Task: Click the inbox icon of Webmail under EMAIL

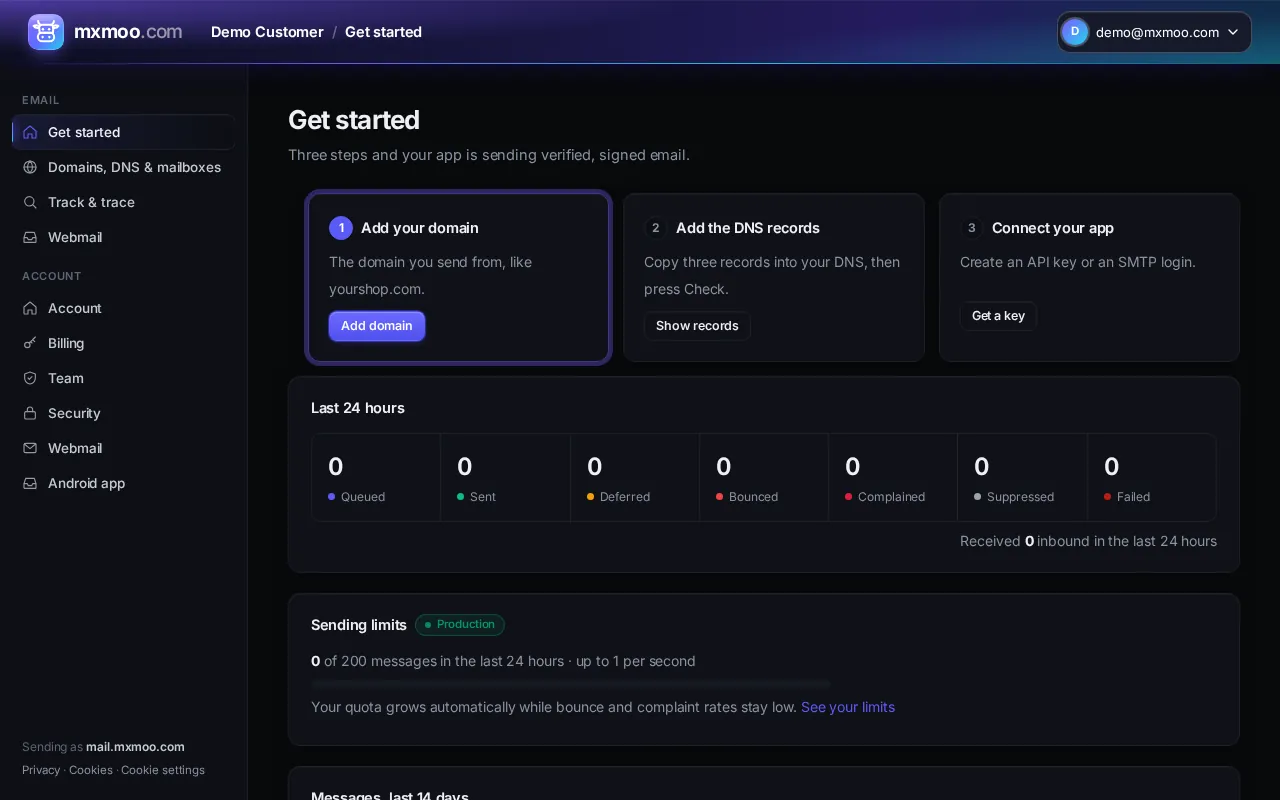Action: (30, 237)
